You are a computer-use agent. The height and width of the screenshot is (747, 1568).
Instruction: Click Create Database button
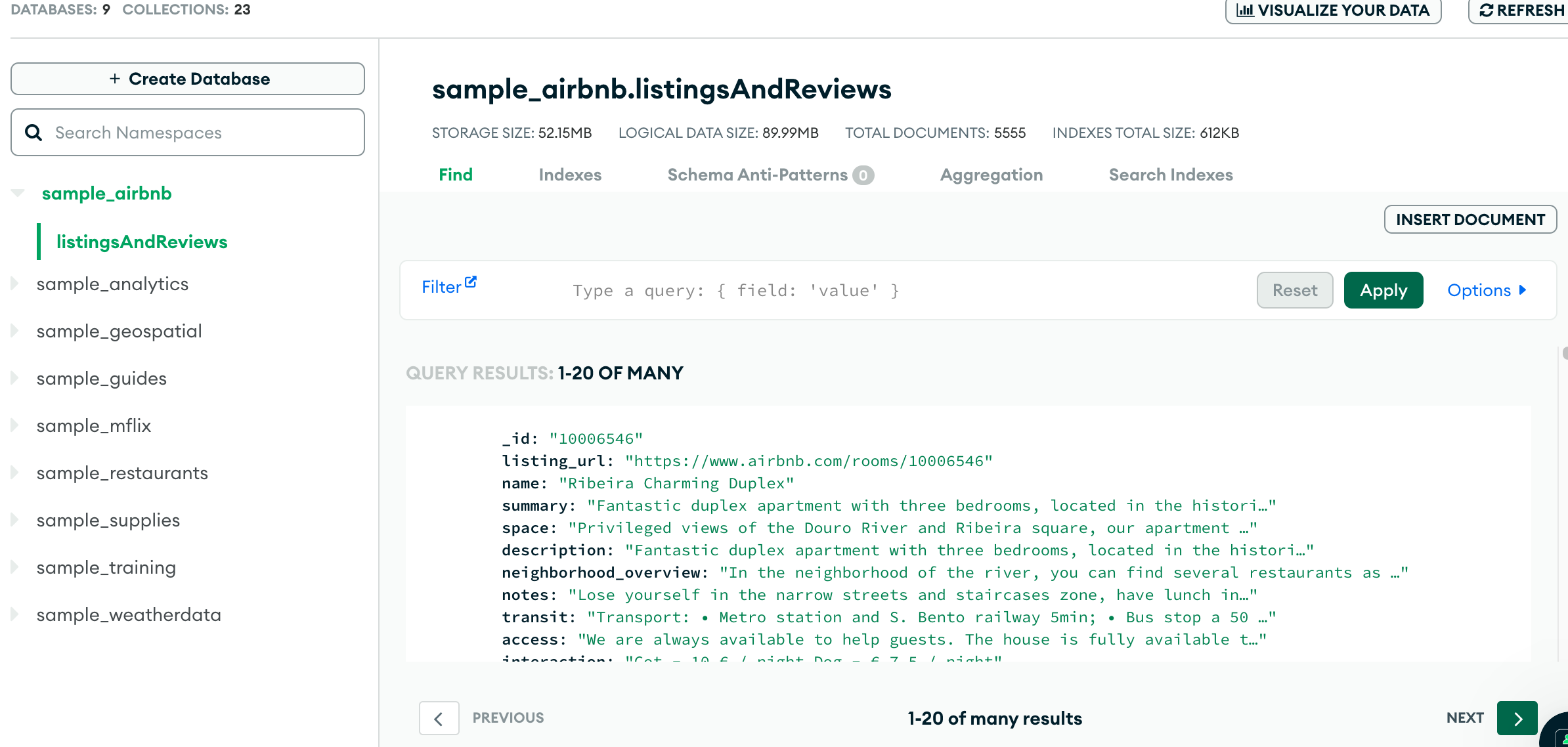click(x=188, y=79)
